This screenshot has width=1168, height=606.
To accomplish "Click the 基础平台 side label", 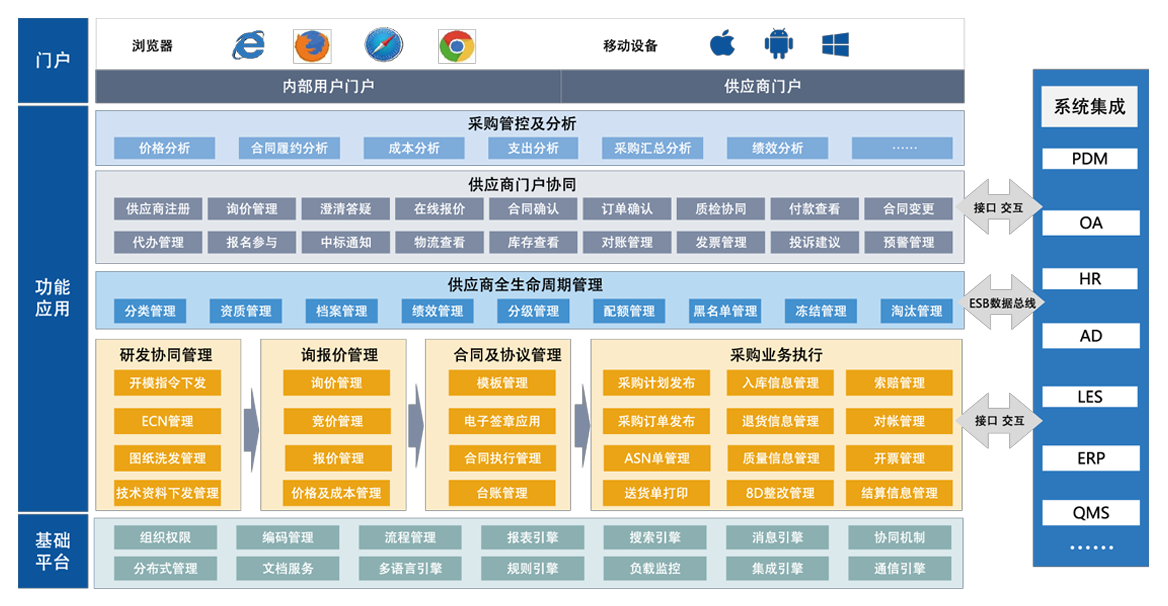I will [x=53, y=550].
